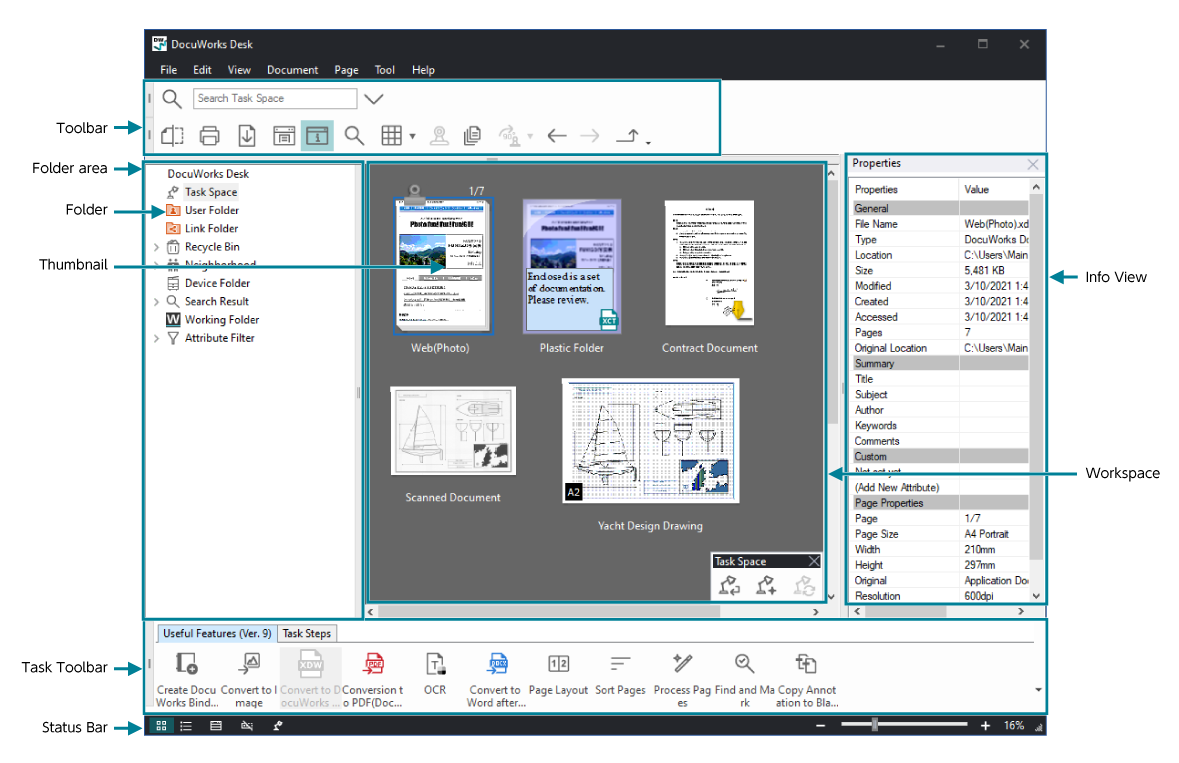Expand the Attribute Filter tree node
Image resolution: width=1179 pixels, height=763 pixels.
click(x=156, y=339)
